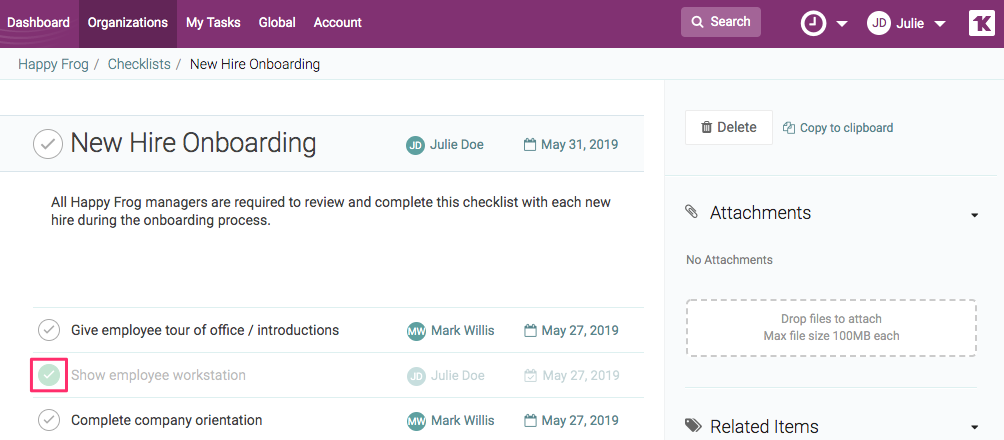Go to the Dashboard menu item
The image size is (1004, 440).
click(x=39, y=22)
